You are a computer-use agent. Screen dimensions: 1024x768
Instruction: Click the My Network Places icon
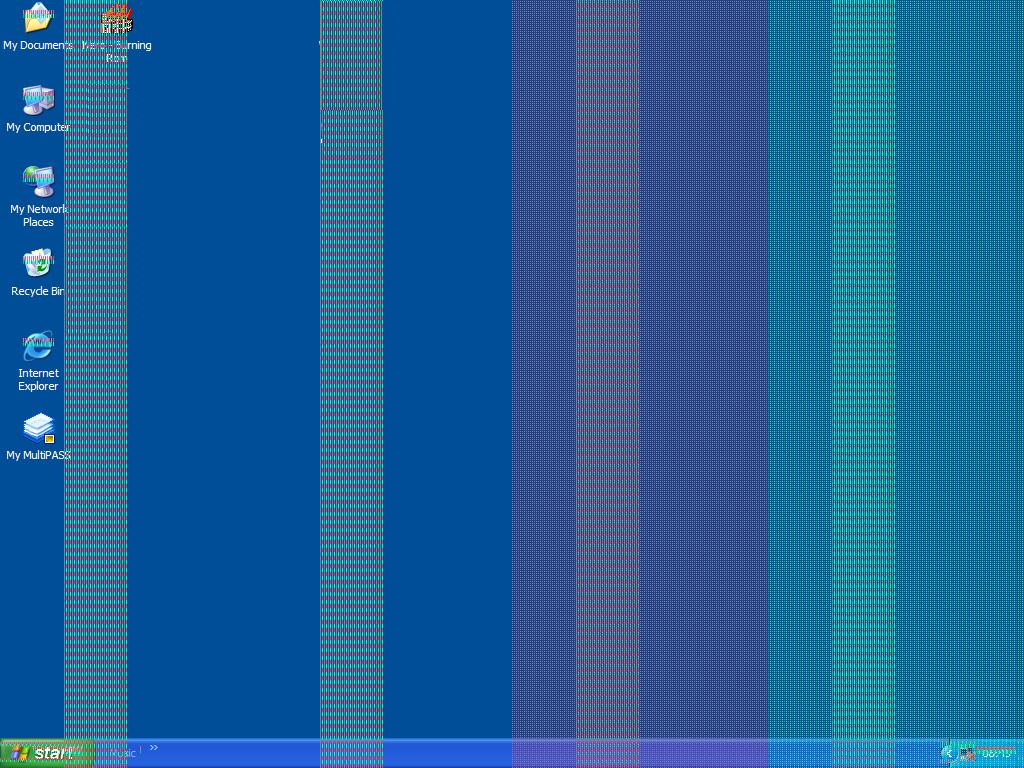click(38, 182)
